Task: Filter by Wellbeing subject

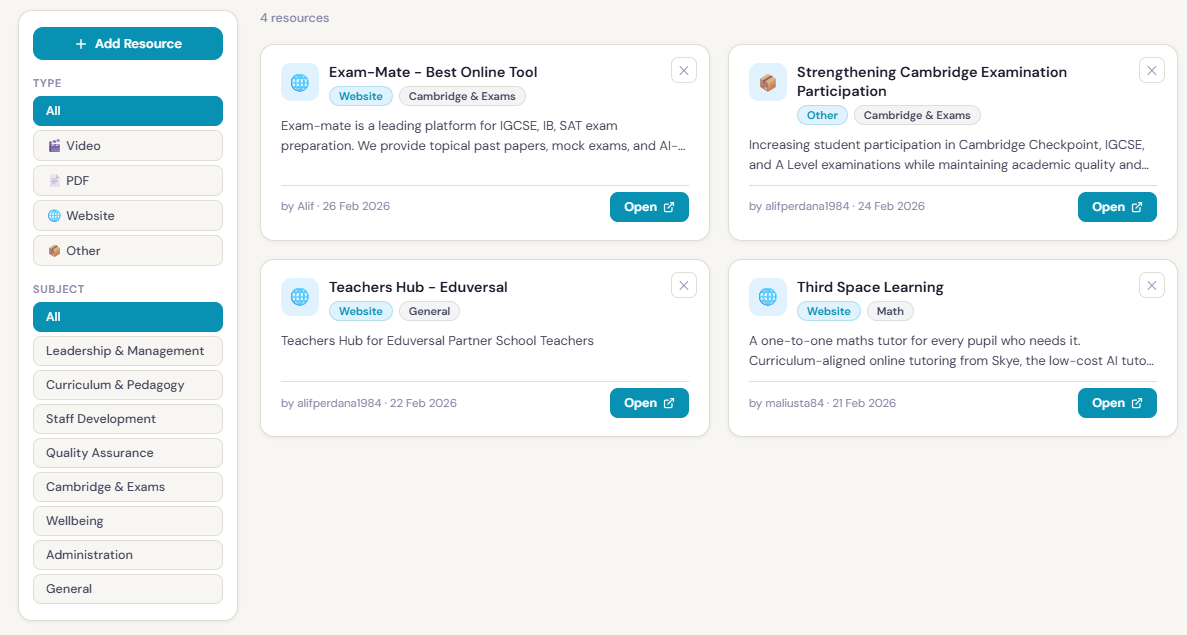Action: pos(128,521)
